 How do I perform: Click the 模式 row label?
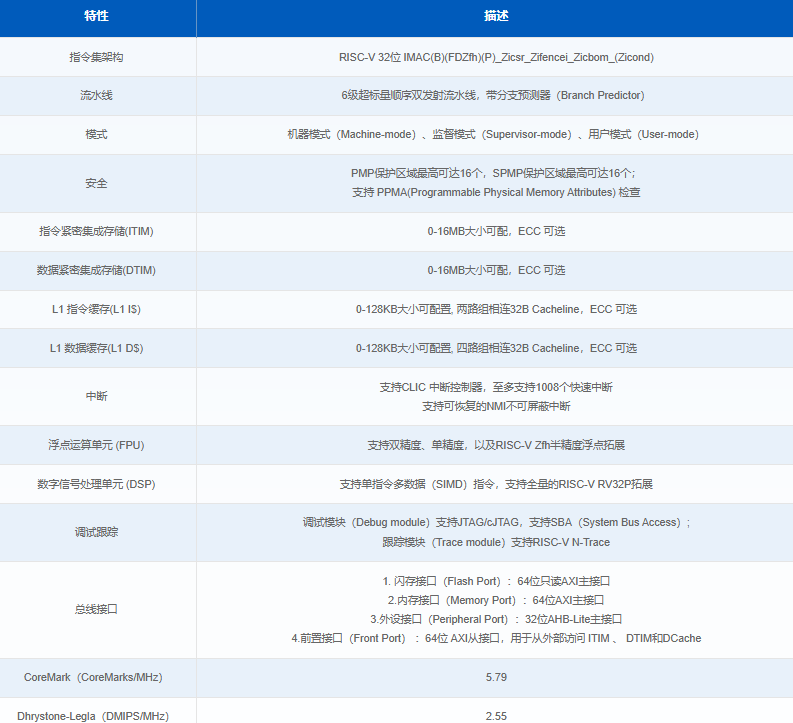(97, 134)
